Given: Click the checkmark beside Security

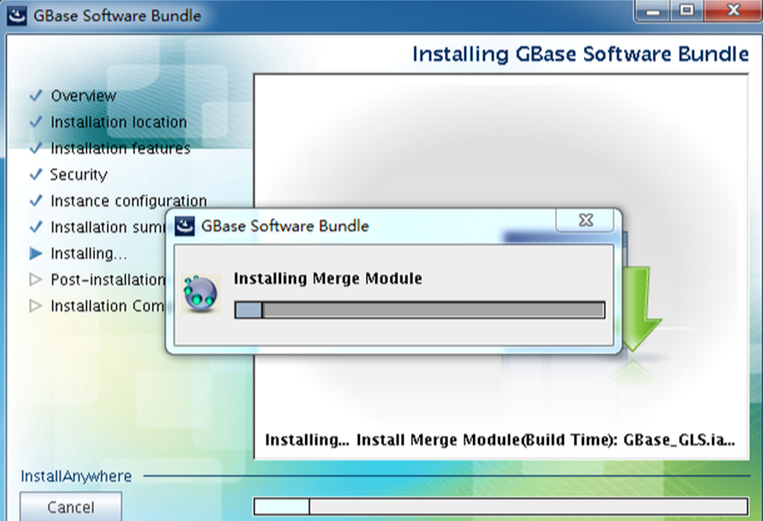Looking at the screenshot, I should 36,174.
